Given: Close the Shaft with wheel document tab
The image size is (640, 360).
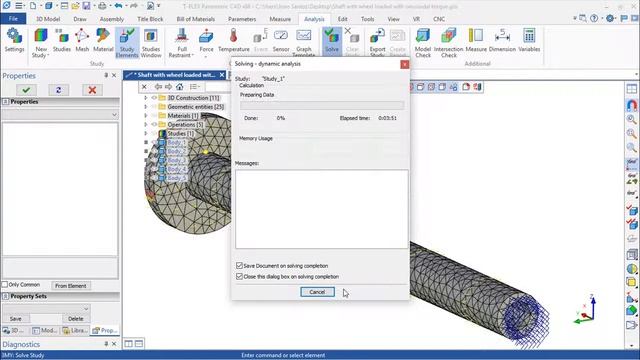Looking at the screenshot, I should pyautogui.click(x=222, y=75).
